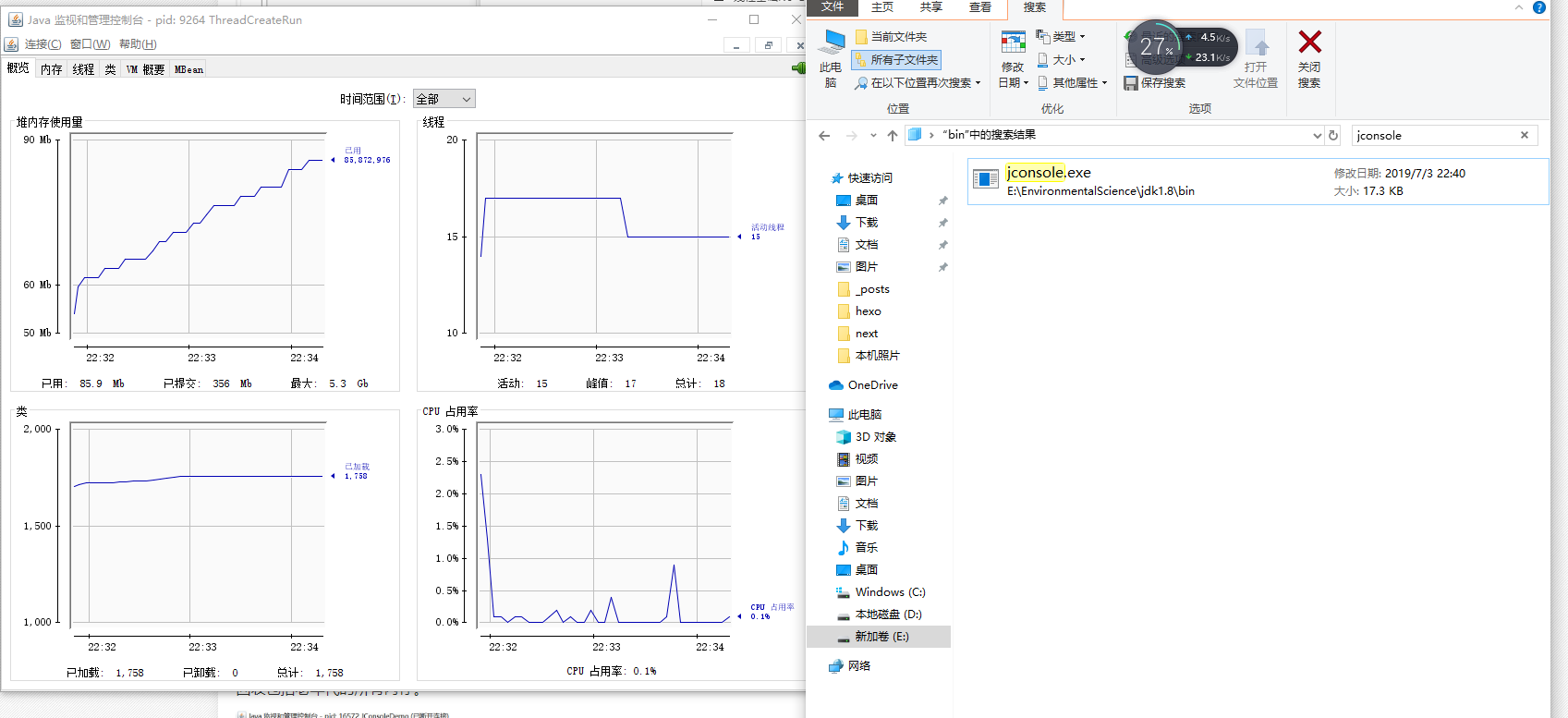Restore the inner JConsole connection frame
This screenshot has height=718, width=1568.
pyautogui.click(x=768, y=45)
